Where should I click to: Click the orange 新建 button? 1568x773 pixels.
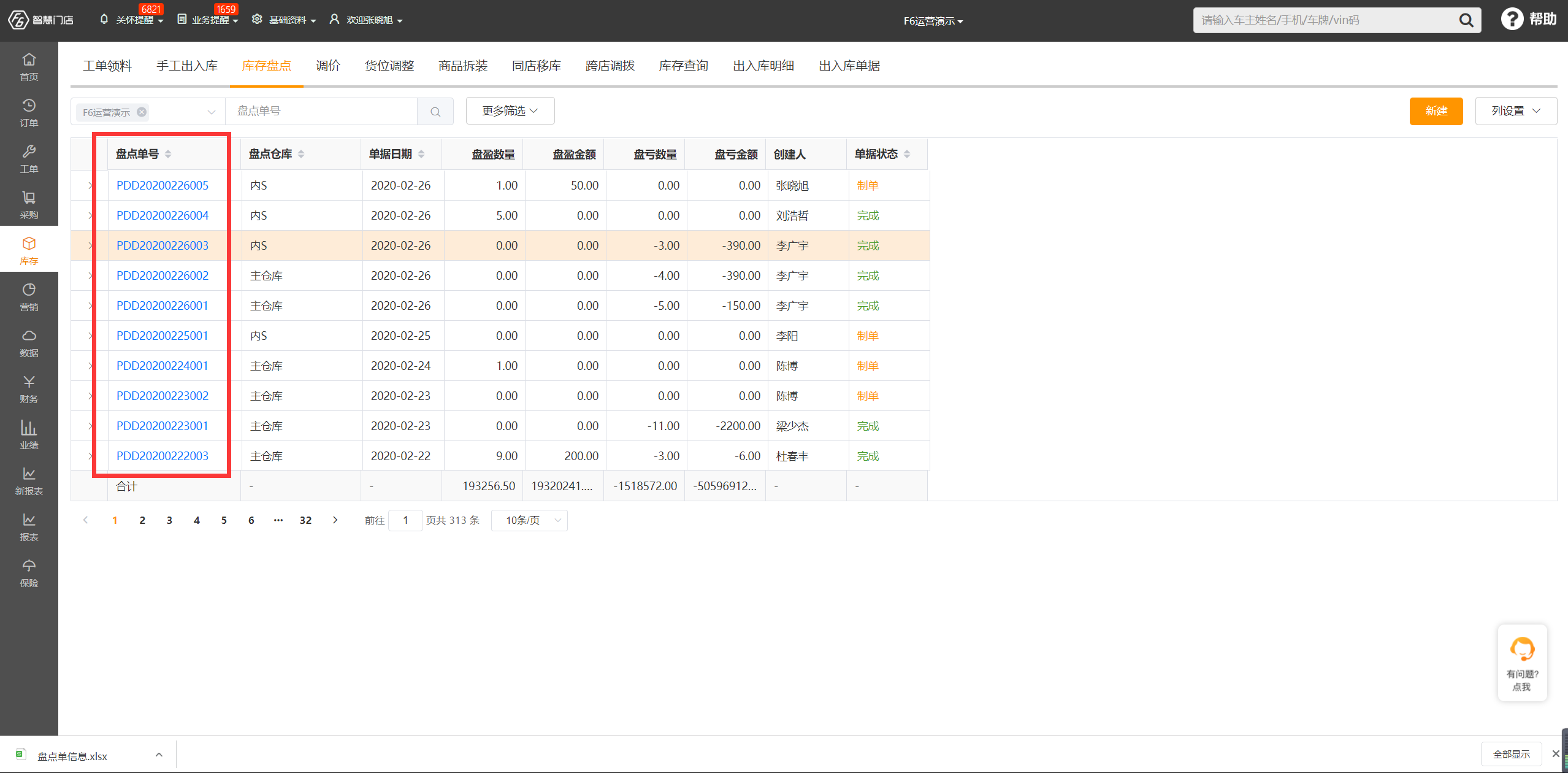click(1436, 111)
